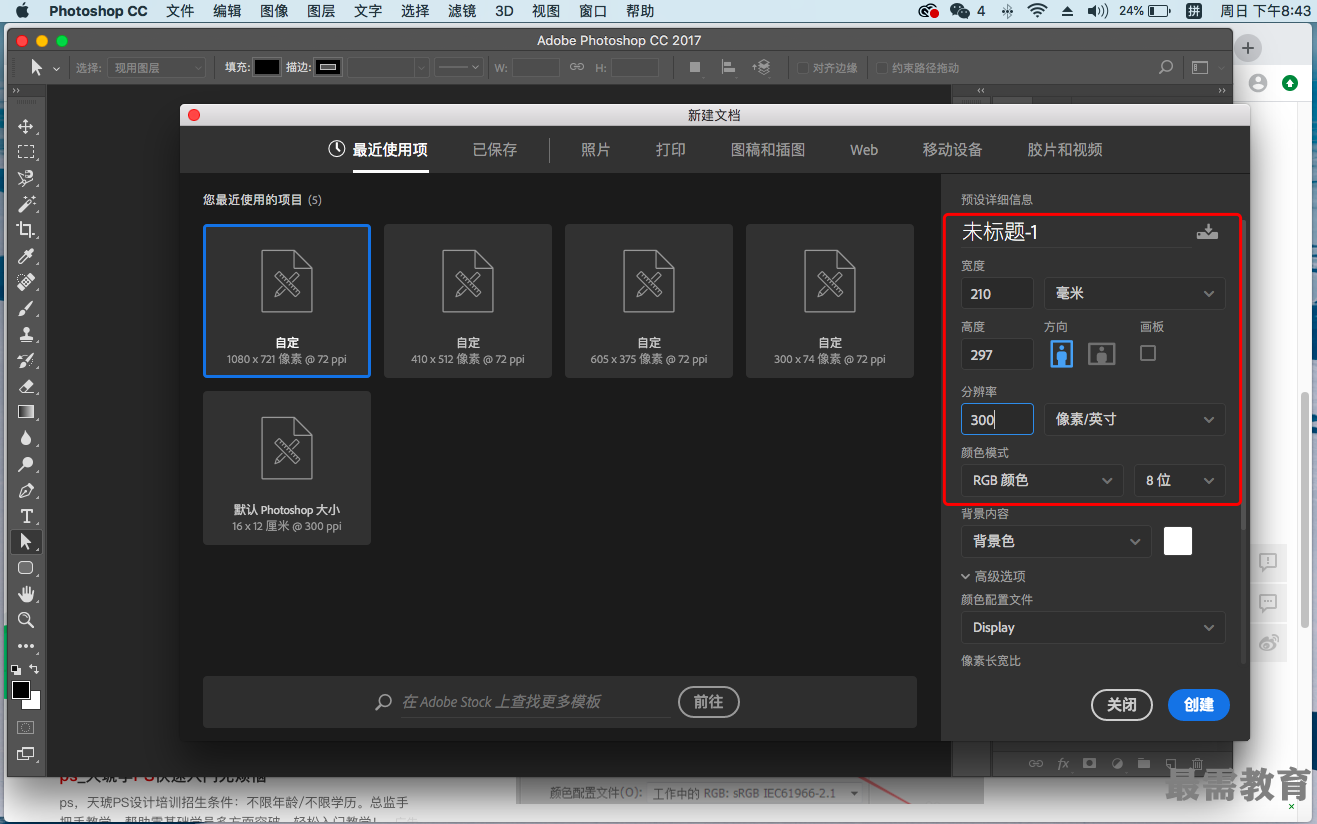This screenshot has width=1317, height=824.
Task: Select the Rectangular Marquee tool
Action: coord(26,153)
